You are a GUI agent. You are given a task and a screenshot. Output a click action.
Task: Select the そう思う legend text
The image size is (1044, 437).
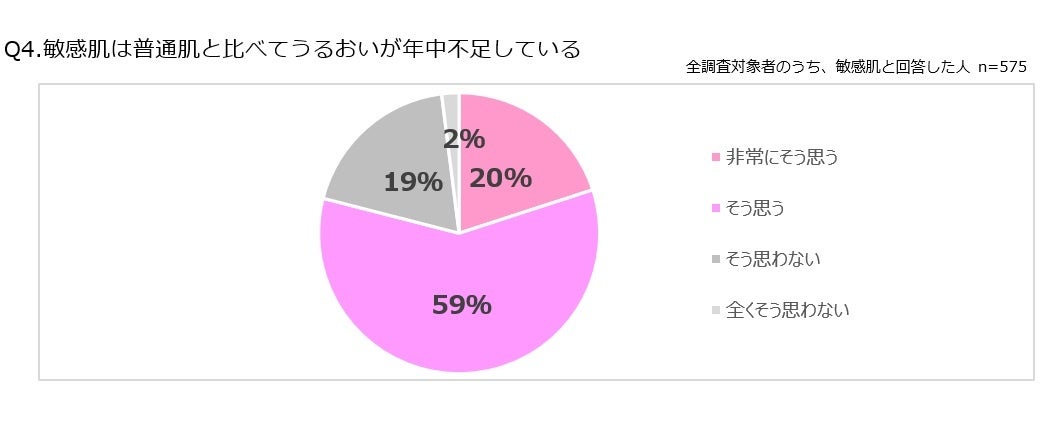[756, 209]
